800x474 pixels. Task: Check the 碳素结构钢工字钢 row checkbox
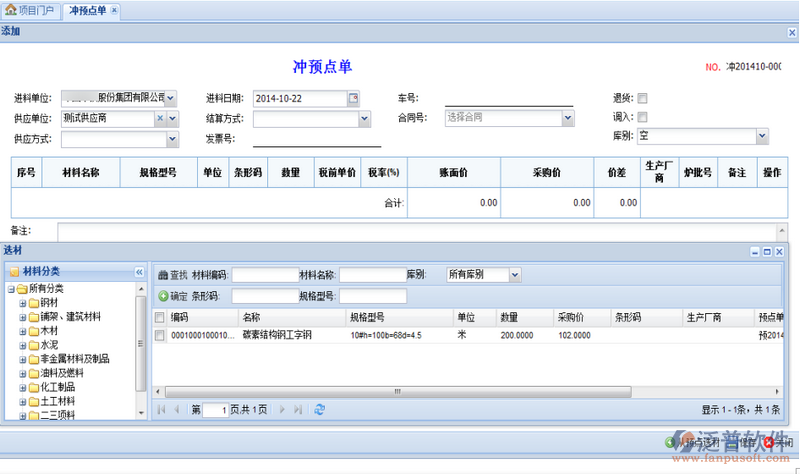[x=160, y=335]
